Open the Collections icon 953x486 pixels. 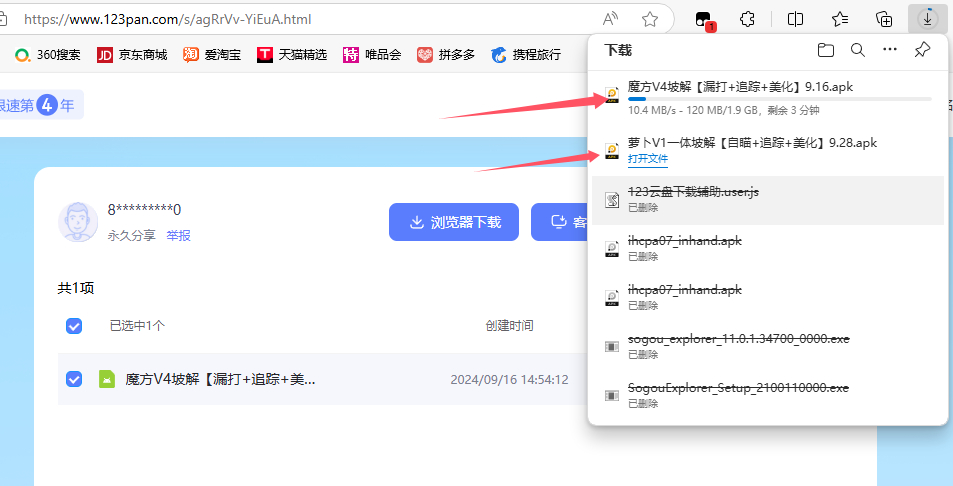pyautogui.click(x=884, y=19)
